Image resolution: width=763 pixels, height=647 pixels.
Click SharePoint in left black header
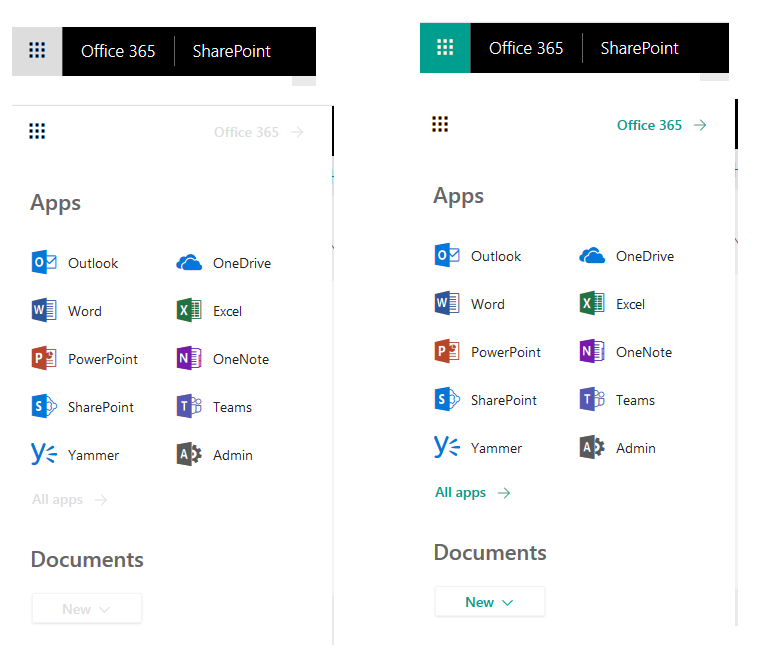tap(231, 51)
